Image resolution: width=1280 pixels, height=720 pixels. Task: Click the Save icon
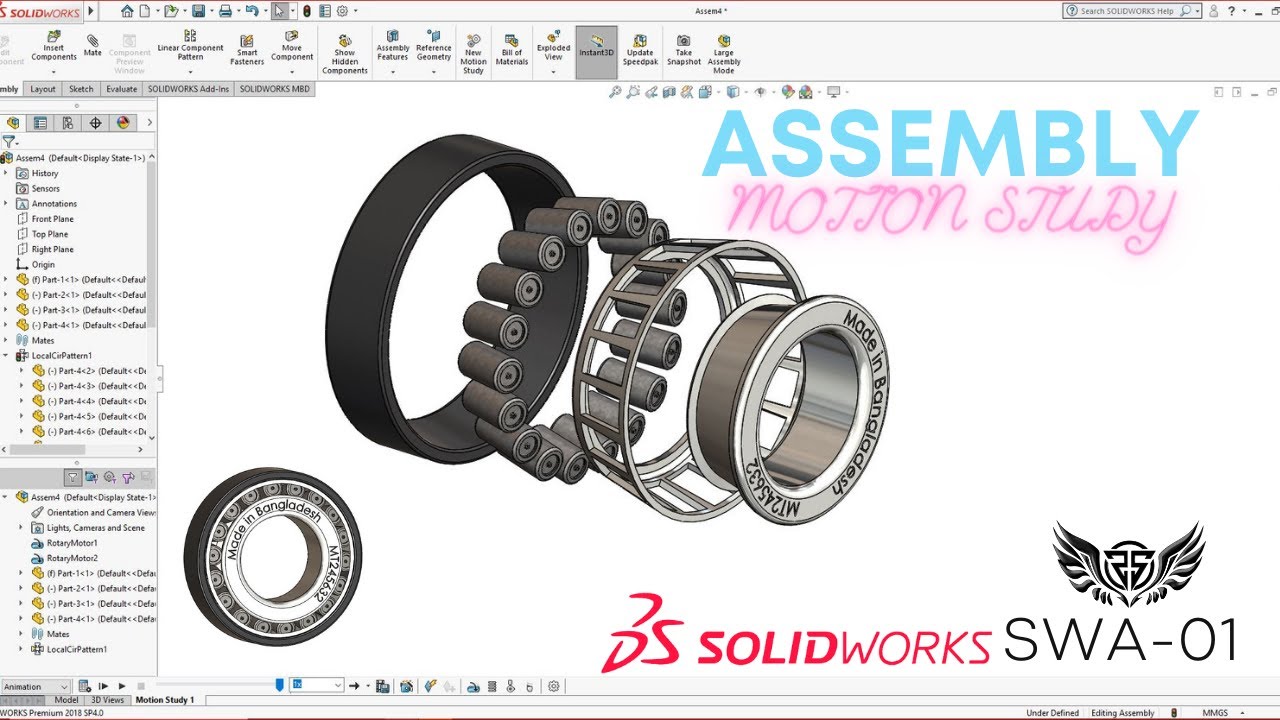(198, 11)
